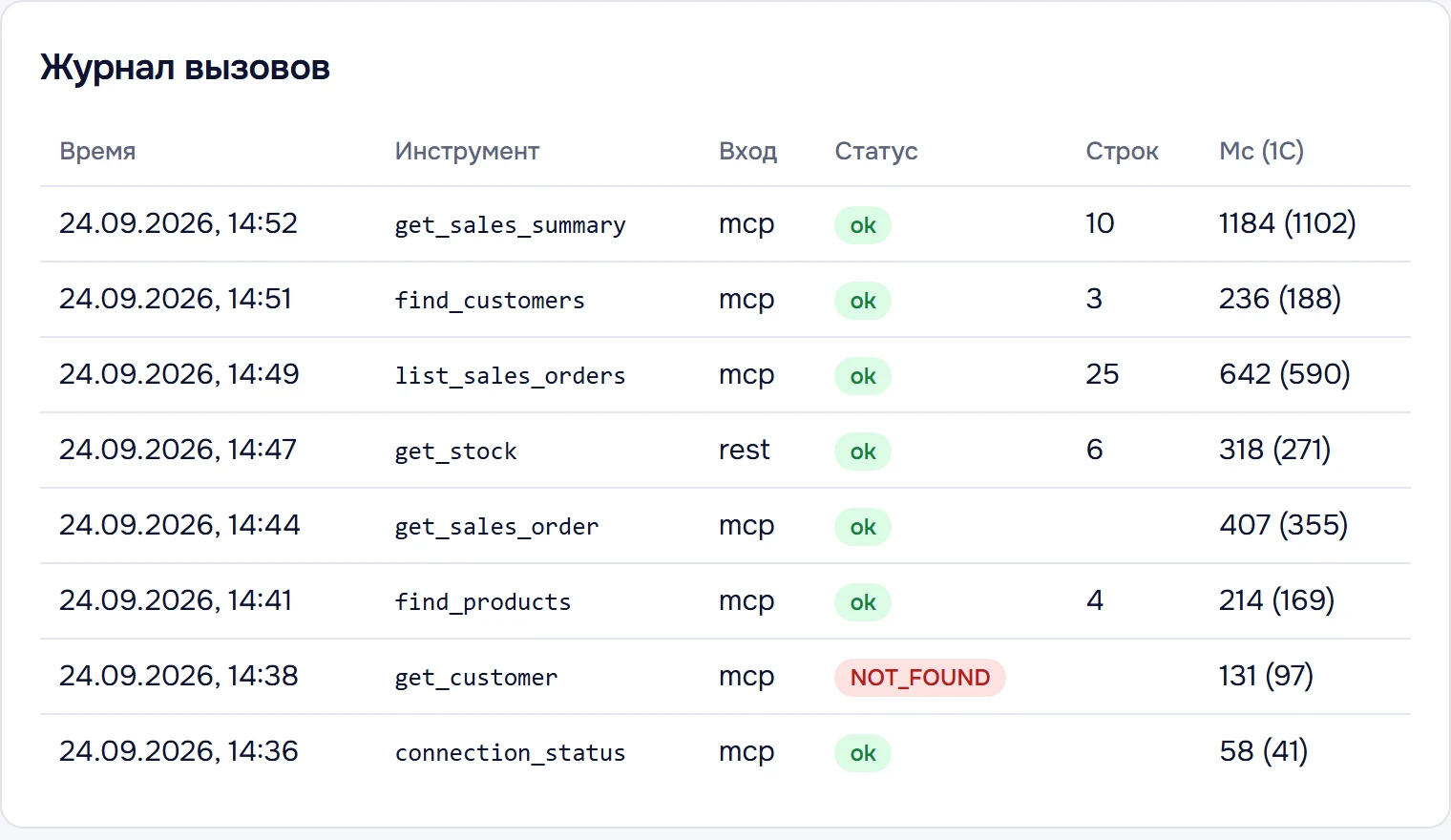Click the duration value 131 (97)

(1267, 676)
